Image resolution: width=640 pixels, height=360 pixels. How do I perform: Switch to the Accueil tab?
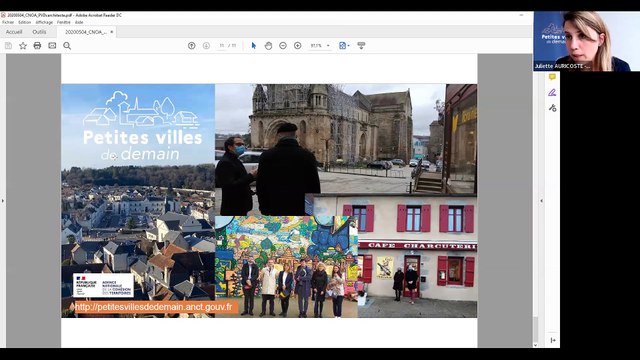(x=14, y=32)
